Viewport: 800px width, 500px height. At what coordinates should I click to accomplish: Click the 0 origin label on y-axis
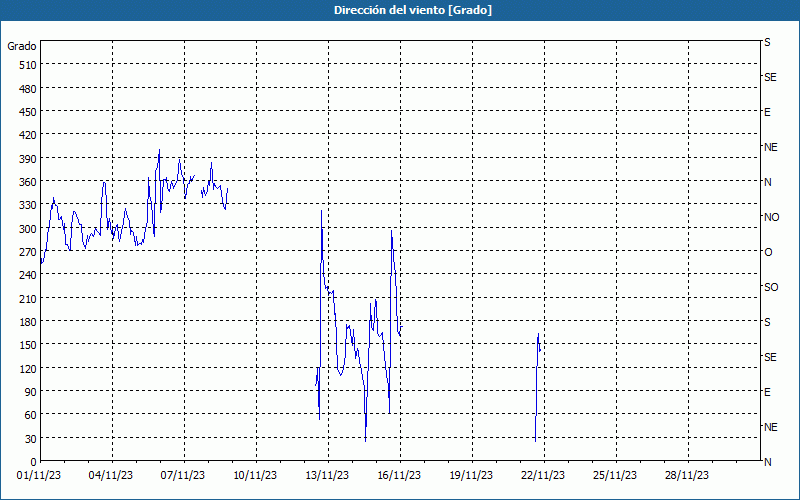point(34,462)
